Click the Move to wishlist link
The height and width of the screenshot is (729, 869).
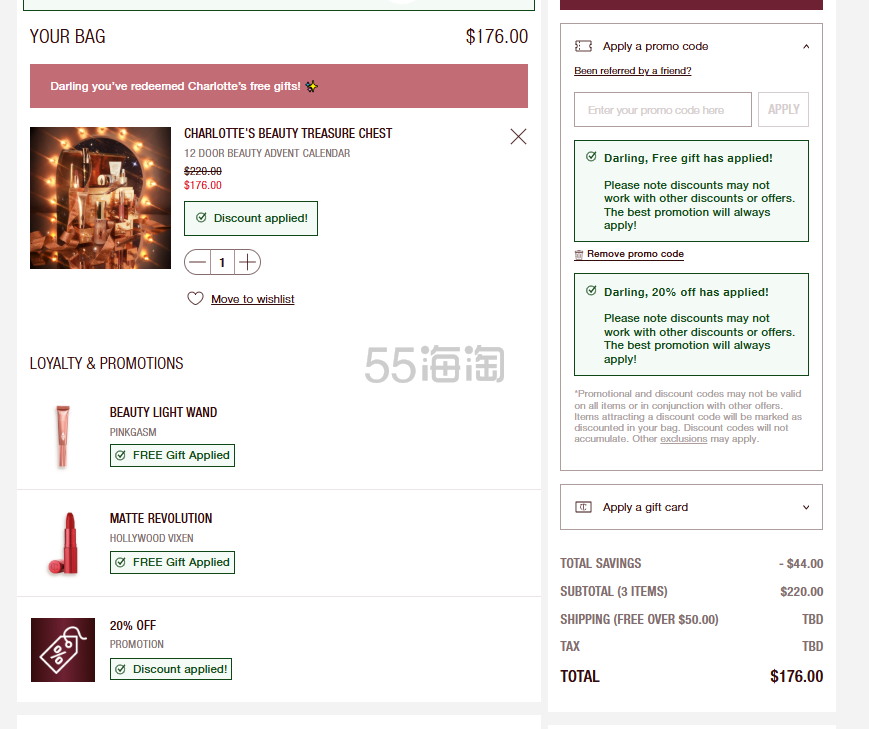click(253, 299)
